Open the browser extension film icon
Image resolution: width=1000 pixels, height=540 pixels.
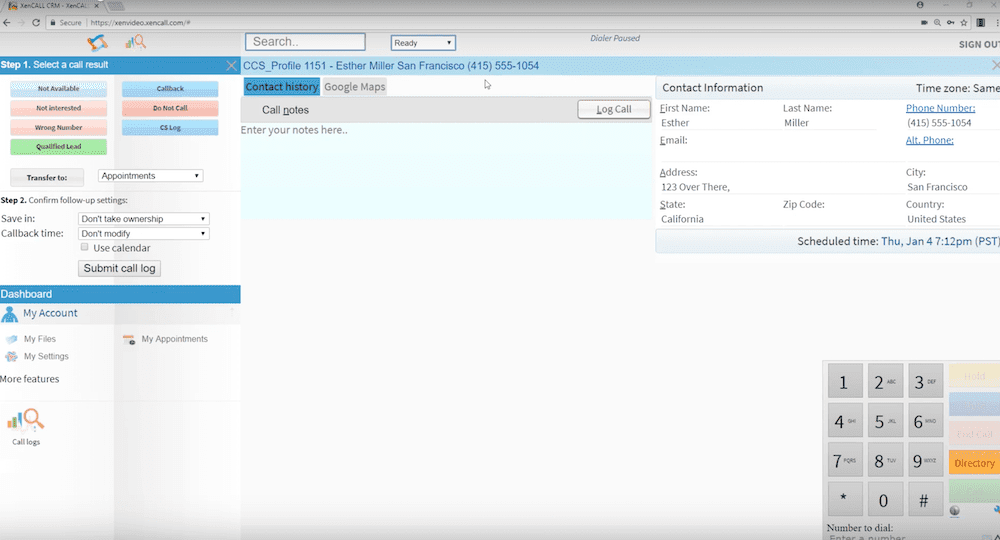tap(981, 22)
